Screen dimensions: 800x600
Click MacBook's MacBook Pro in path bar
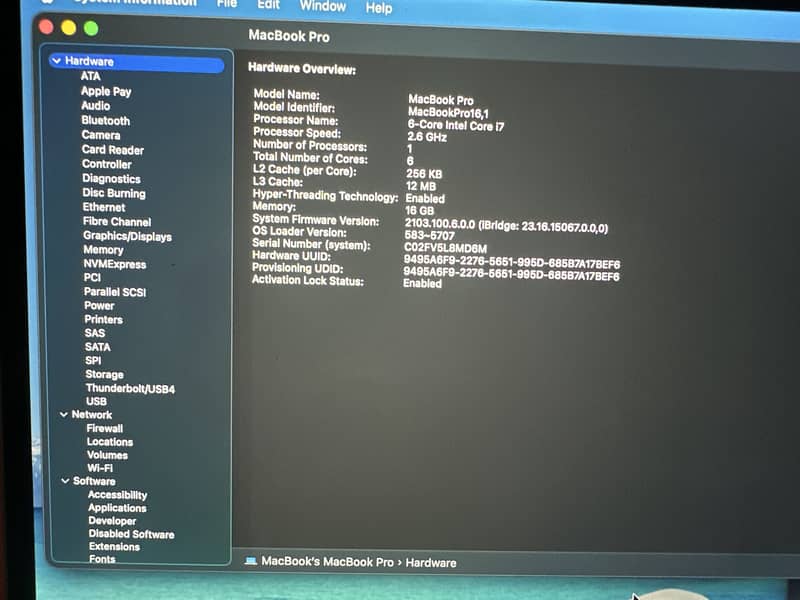pos(327,562)
